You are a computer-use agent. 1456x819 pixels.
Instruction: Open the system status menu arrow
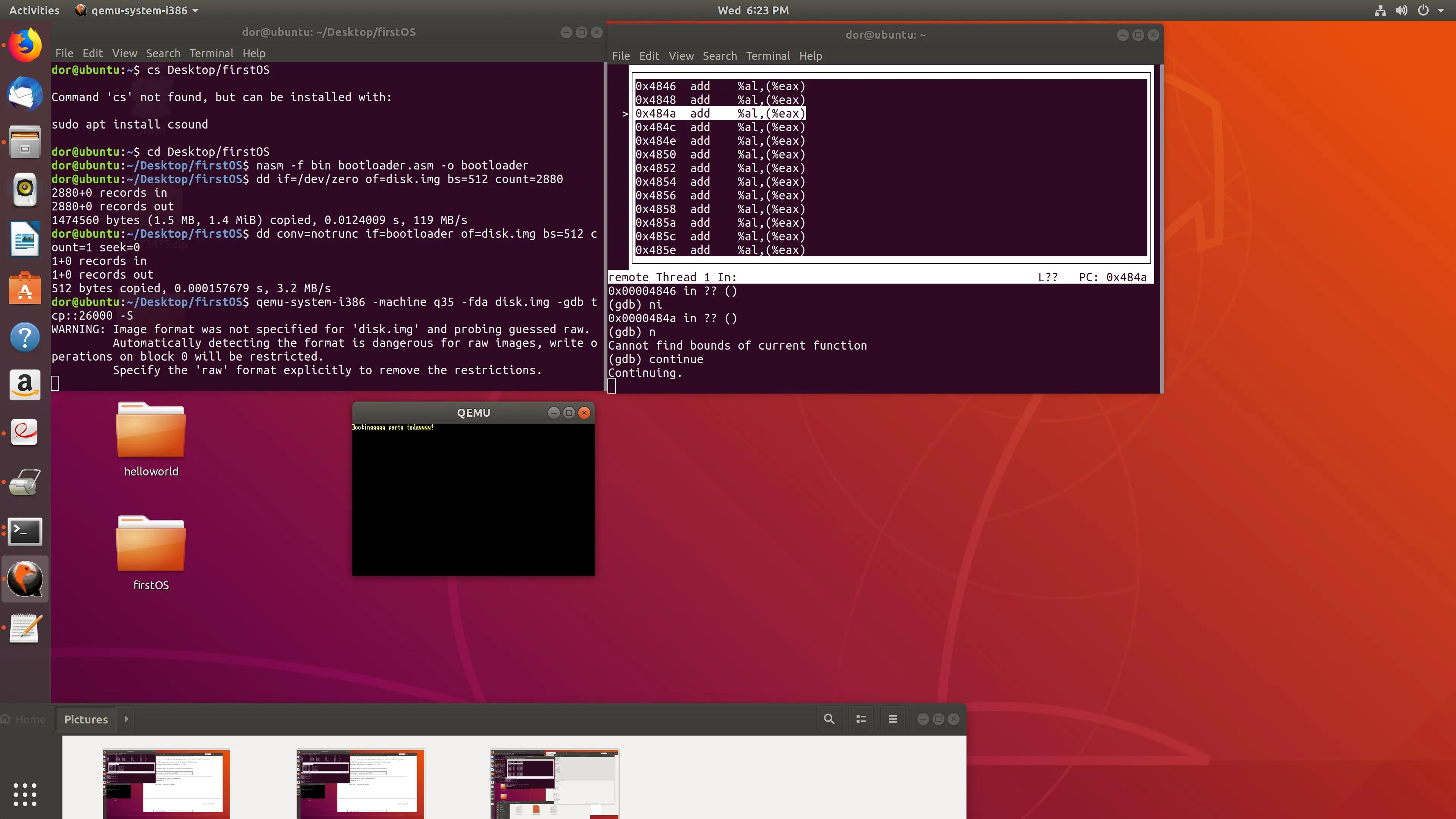click(1441, 10)
